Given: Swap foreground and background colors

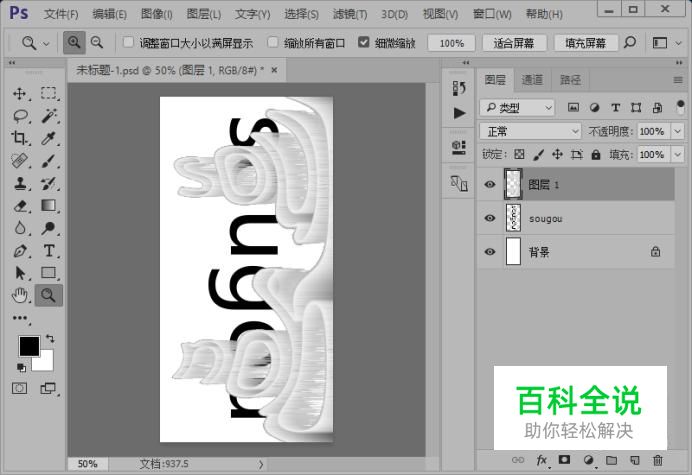Looking at the screenshot, I should [50, 339].
